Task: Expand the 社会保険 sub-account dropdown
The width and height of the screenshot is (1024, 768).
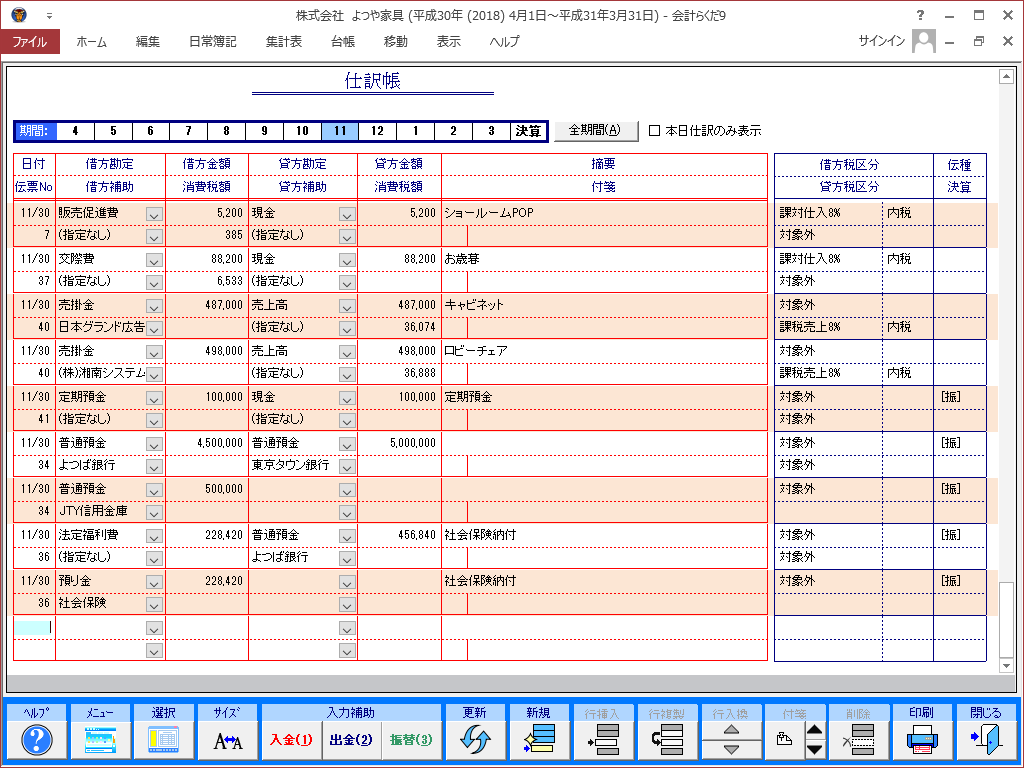Action: click(154, 604)
